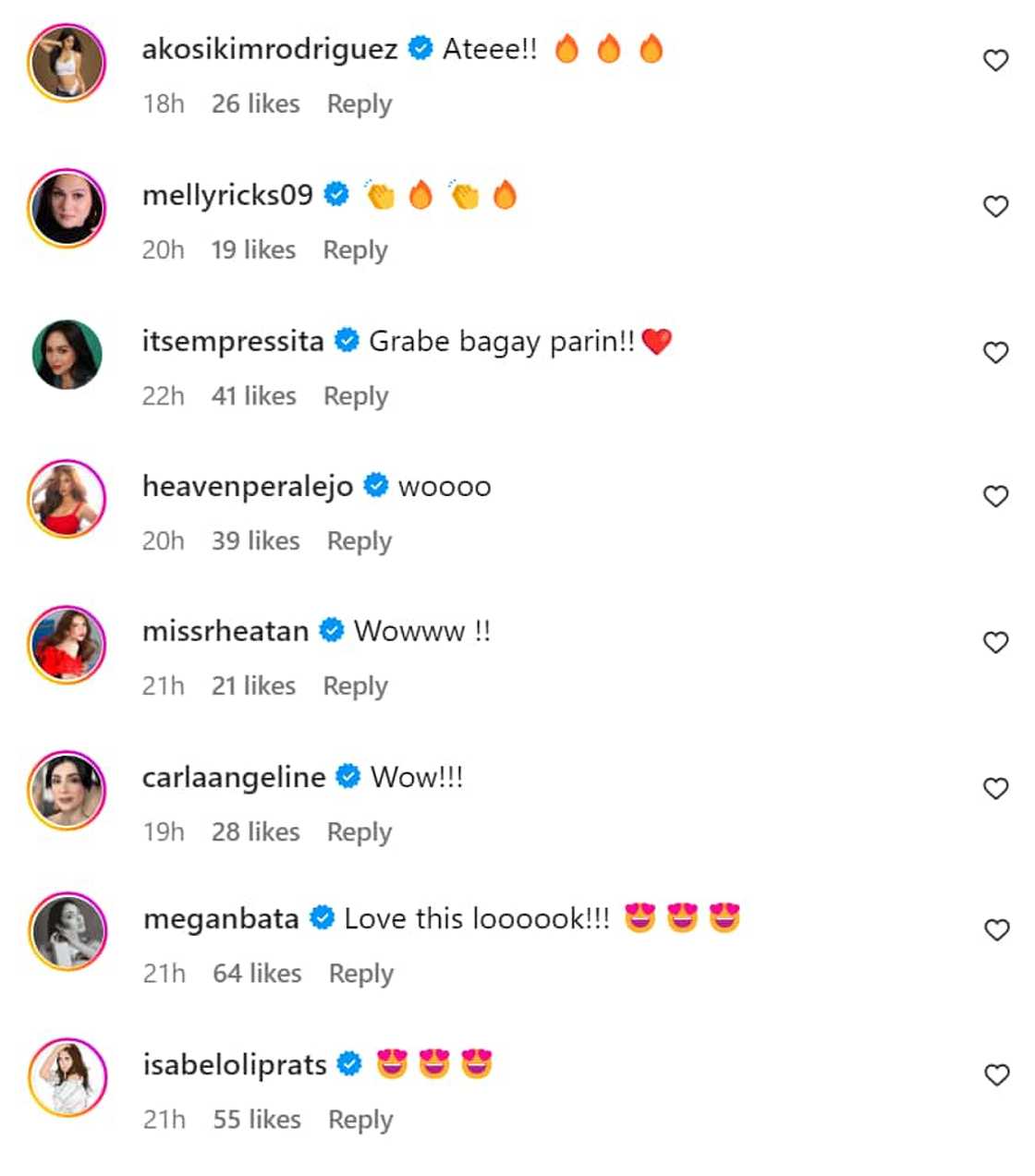1035x1176 pixels.
Task: View mellyricks09's profile picture story
Action: point(67,208)
